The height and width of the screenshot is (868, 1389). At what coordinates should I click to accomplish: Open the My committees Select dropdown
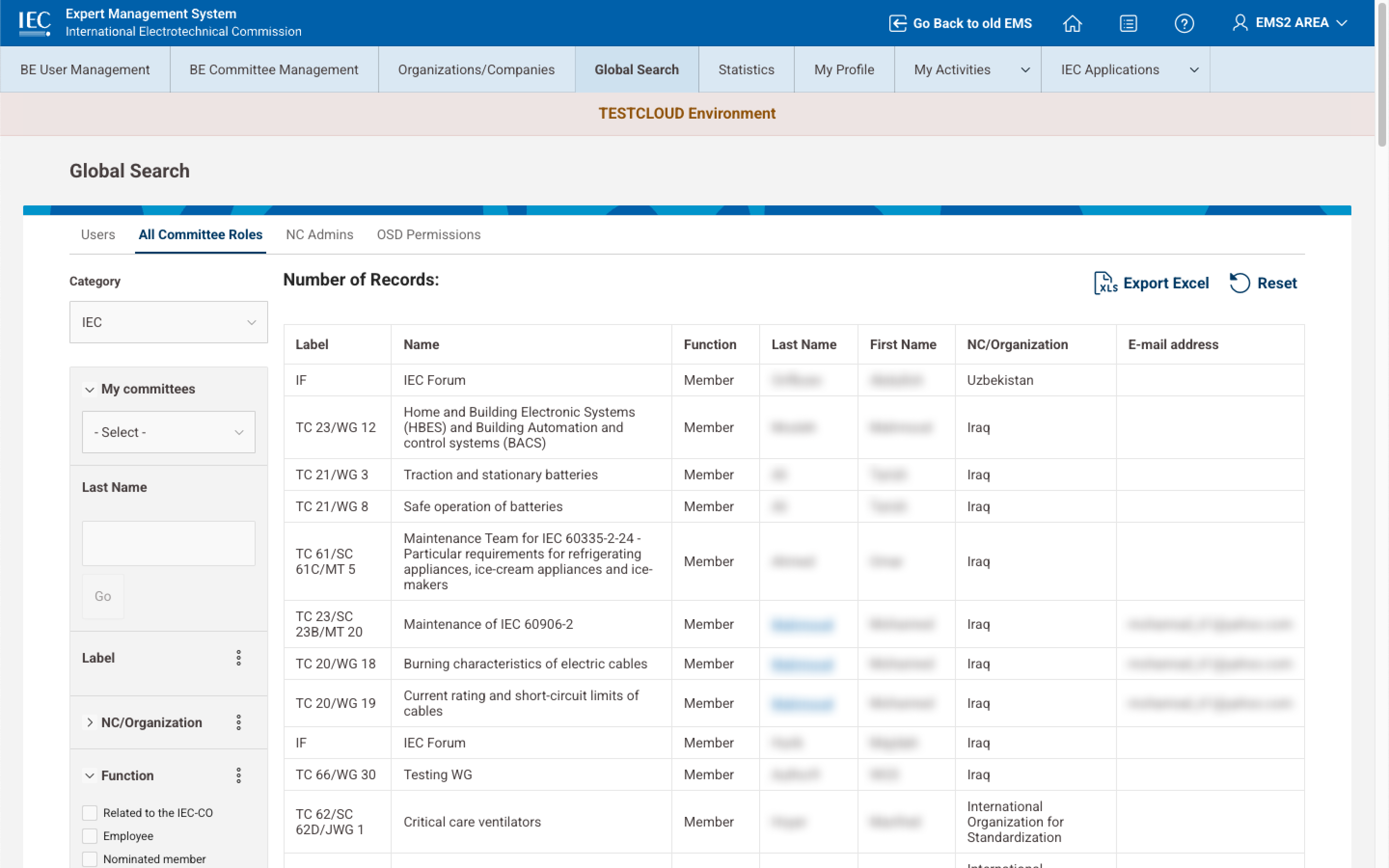coord(168,432)
